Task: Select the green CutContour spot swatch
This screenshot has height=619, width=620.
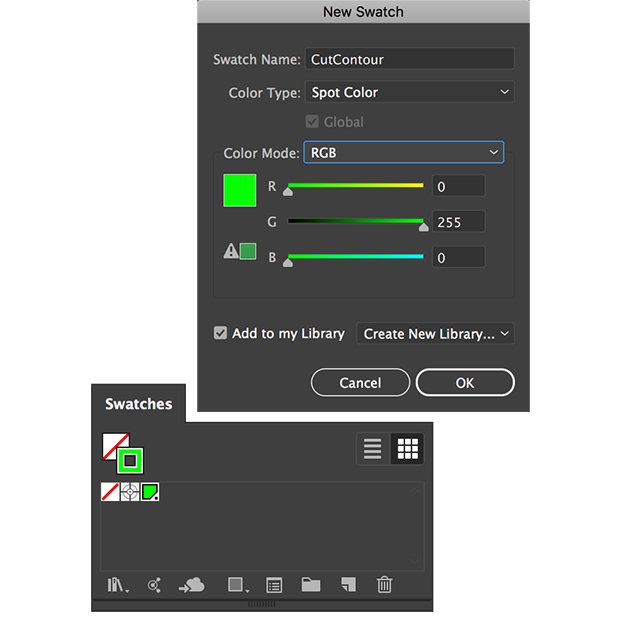Action: (150, 492)
